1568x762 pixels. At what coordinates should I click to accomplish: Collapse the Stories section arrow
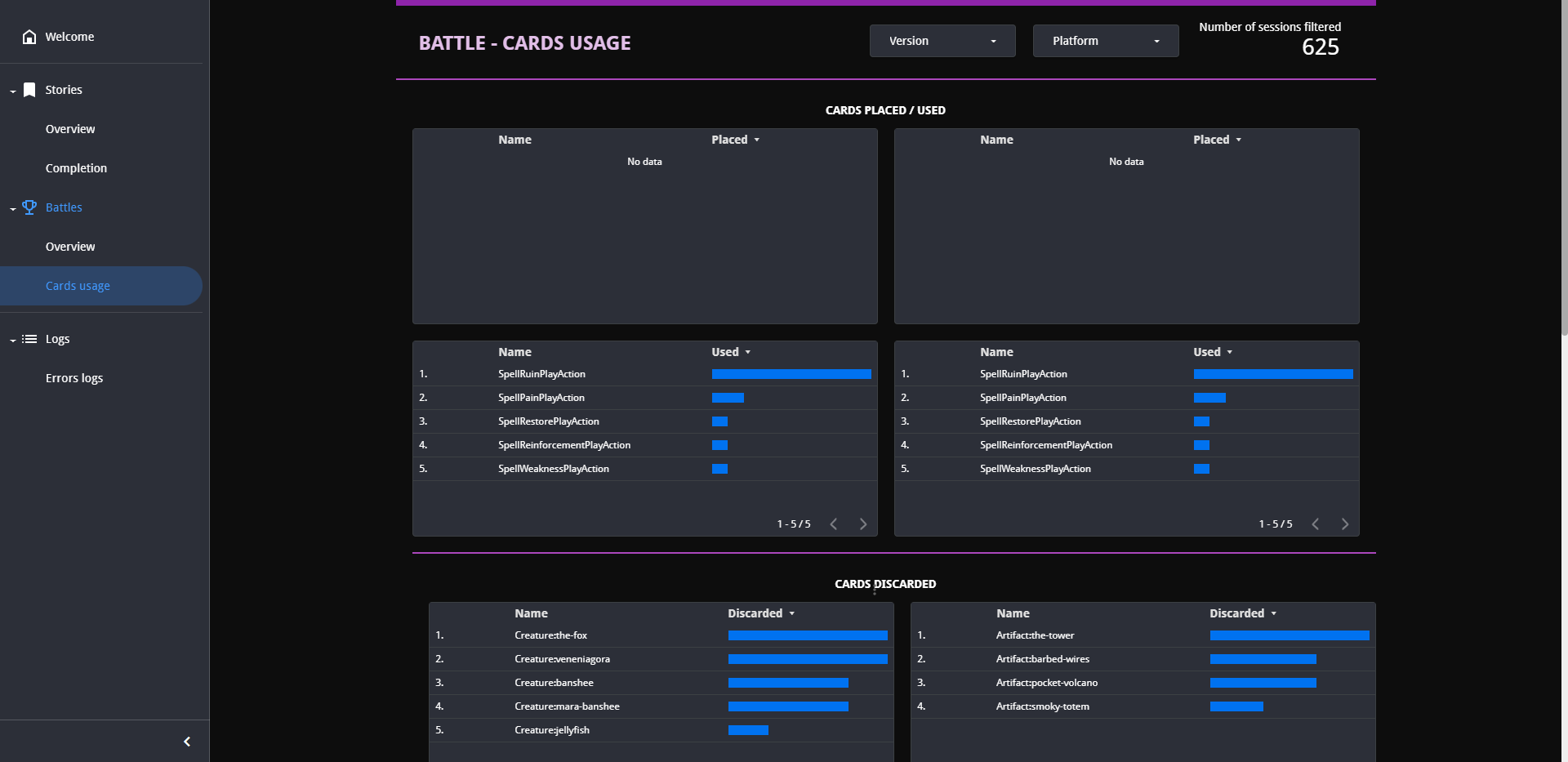click(x=13, y=91)
